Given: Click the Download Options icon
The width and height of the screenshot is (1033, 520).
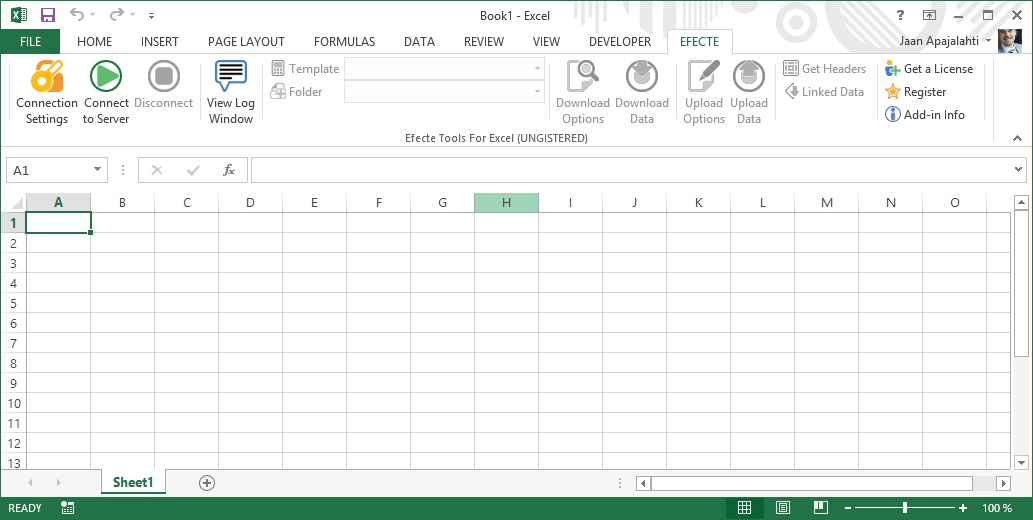Looking at the screenshot, I should 582,76.
